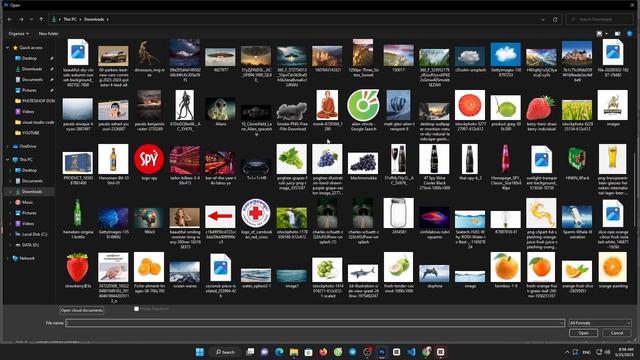Open the Help icon in toolbar
This screenshot has height=360, width=640.
(629, 33)
